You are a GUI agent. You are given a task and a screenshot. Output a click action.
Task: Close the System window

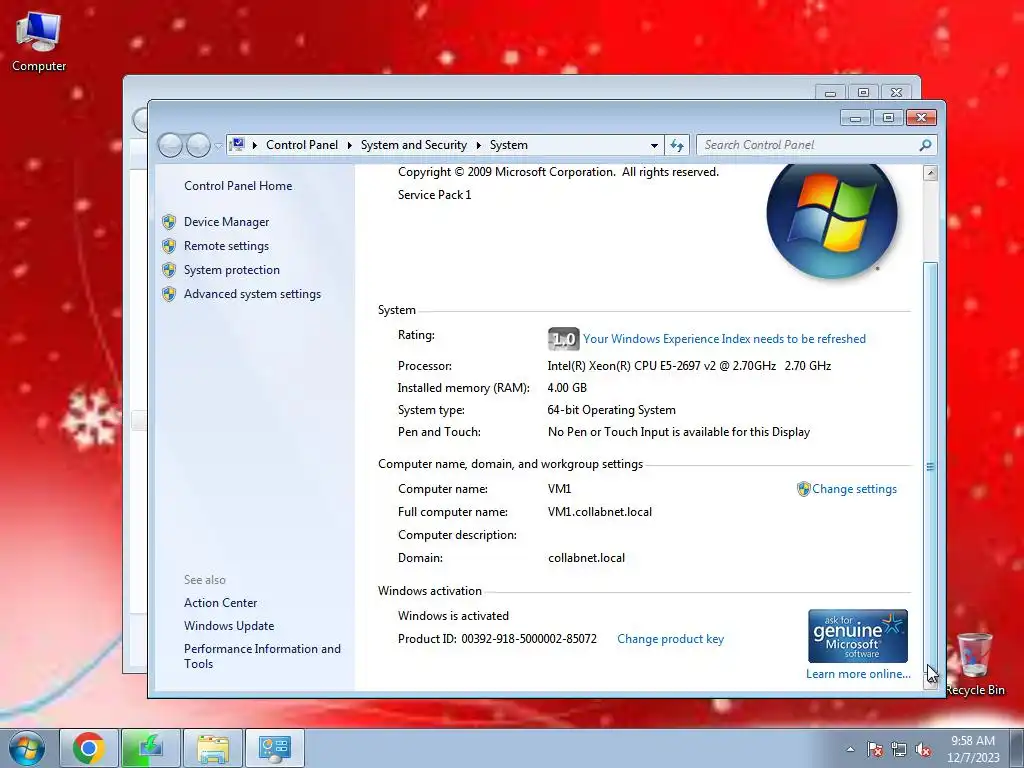point(921,118)
